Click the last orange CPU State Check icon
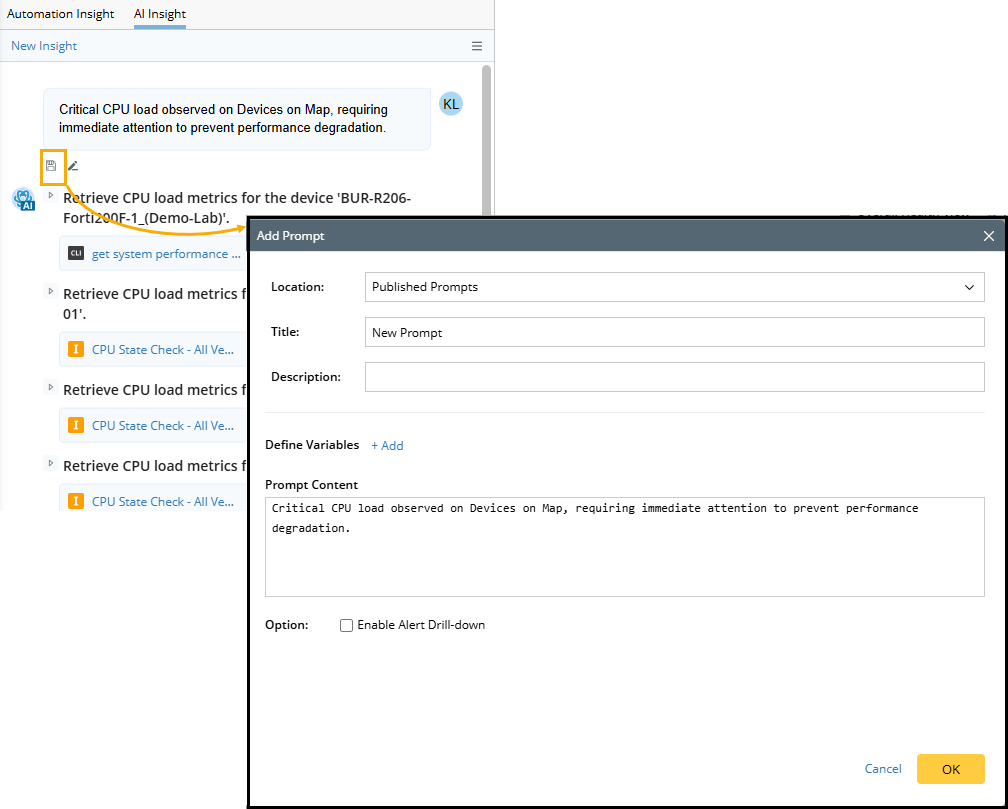This screenshot has height=809, width=1008. [75, 501]
